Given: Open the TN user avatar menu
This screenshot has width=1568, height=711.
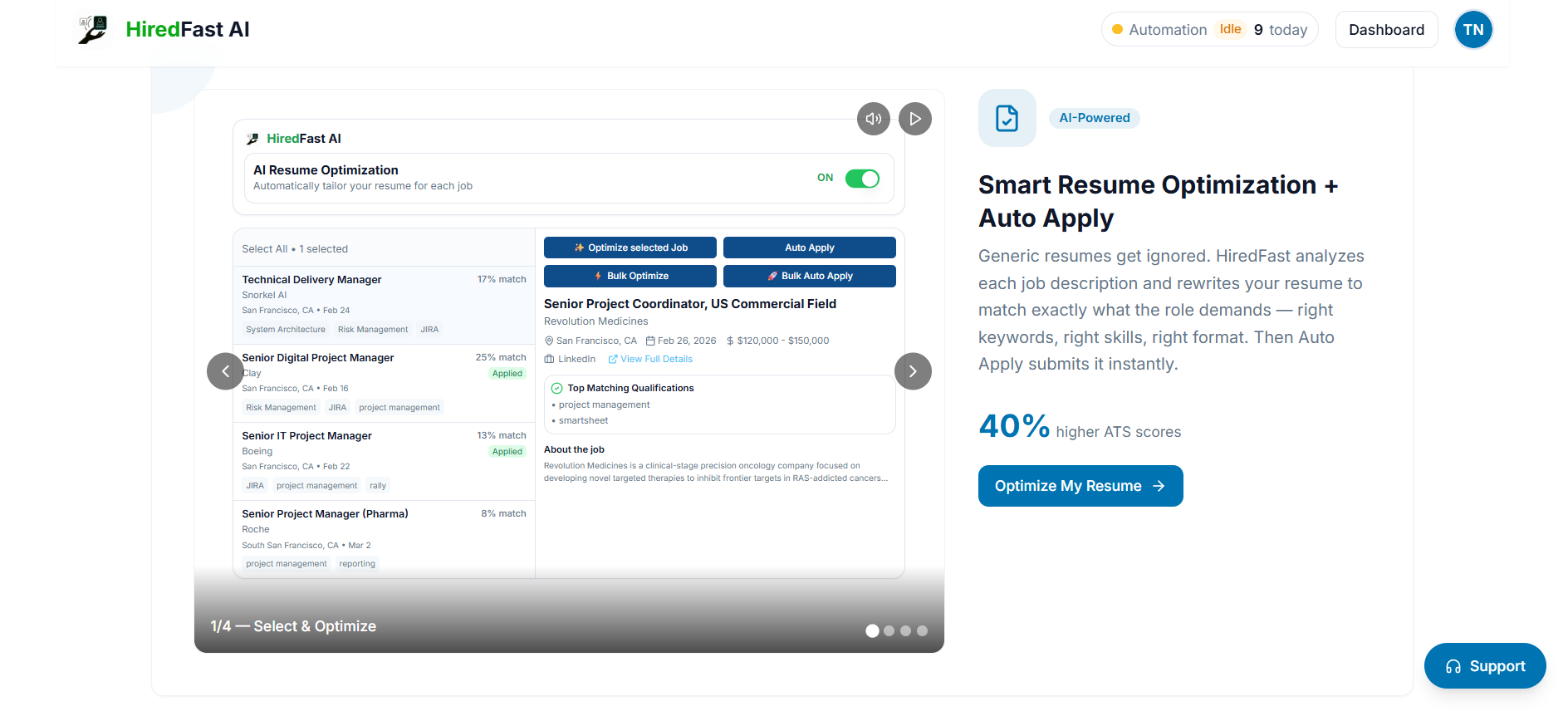Looking at the screenshot, I should tap(1473, 30).
